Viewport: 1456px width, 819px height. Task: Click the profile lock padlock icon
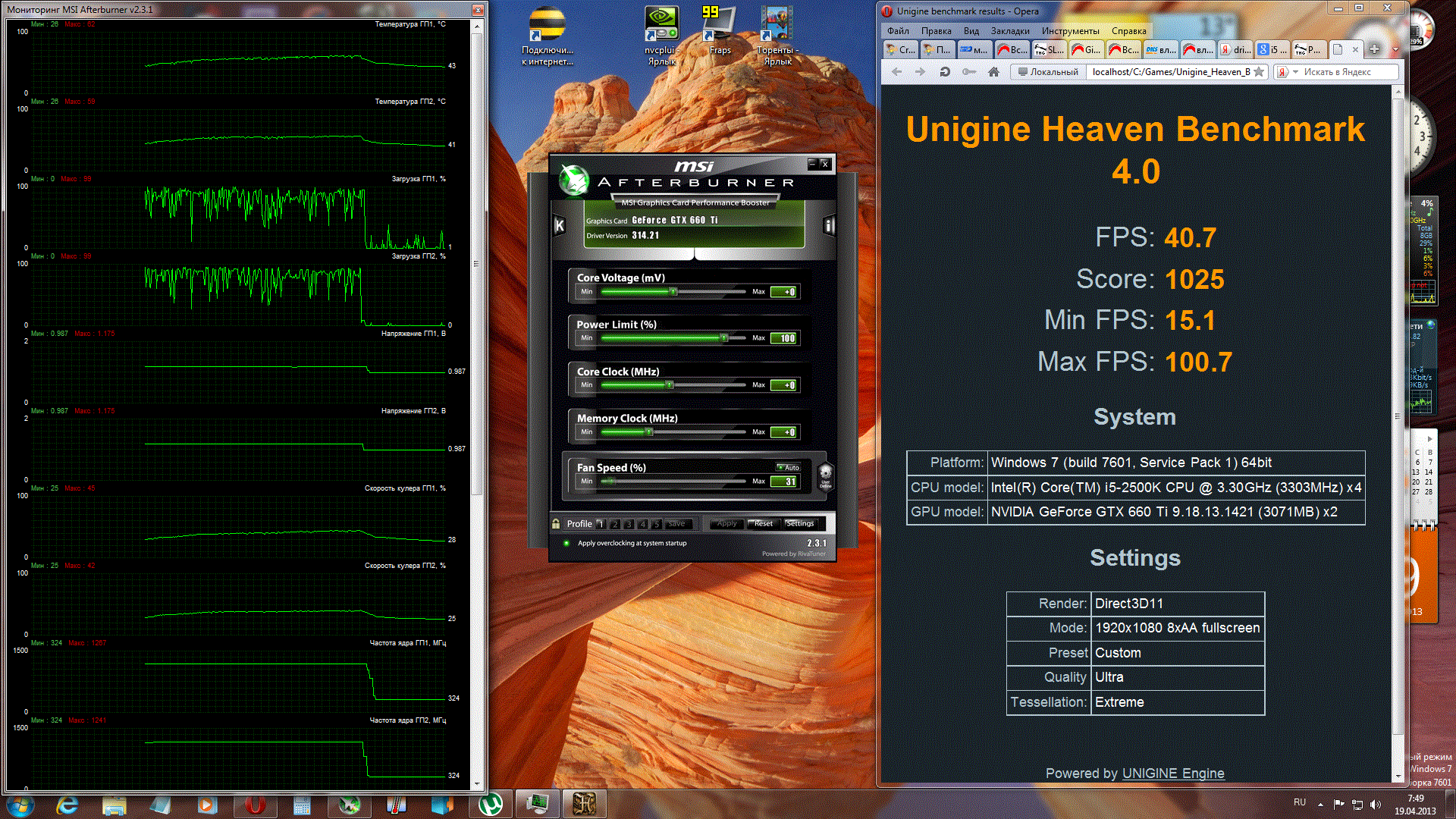[x=556, y=524]
